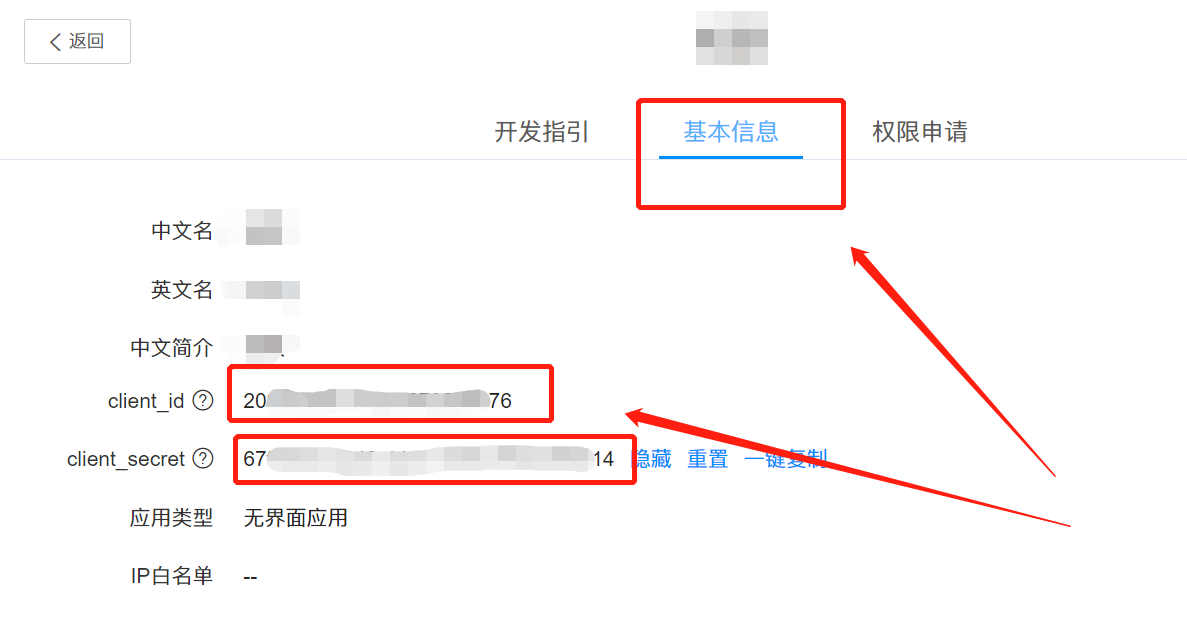Open the 开发指引 tab
Viewport: 1187px width, 638px height.
pos(541,132)
